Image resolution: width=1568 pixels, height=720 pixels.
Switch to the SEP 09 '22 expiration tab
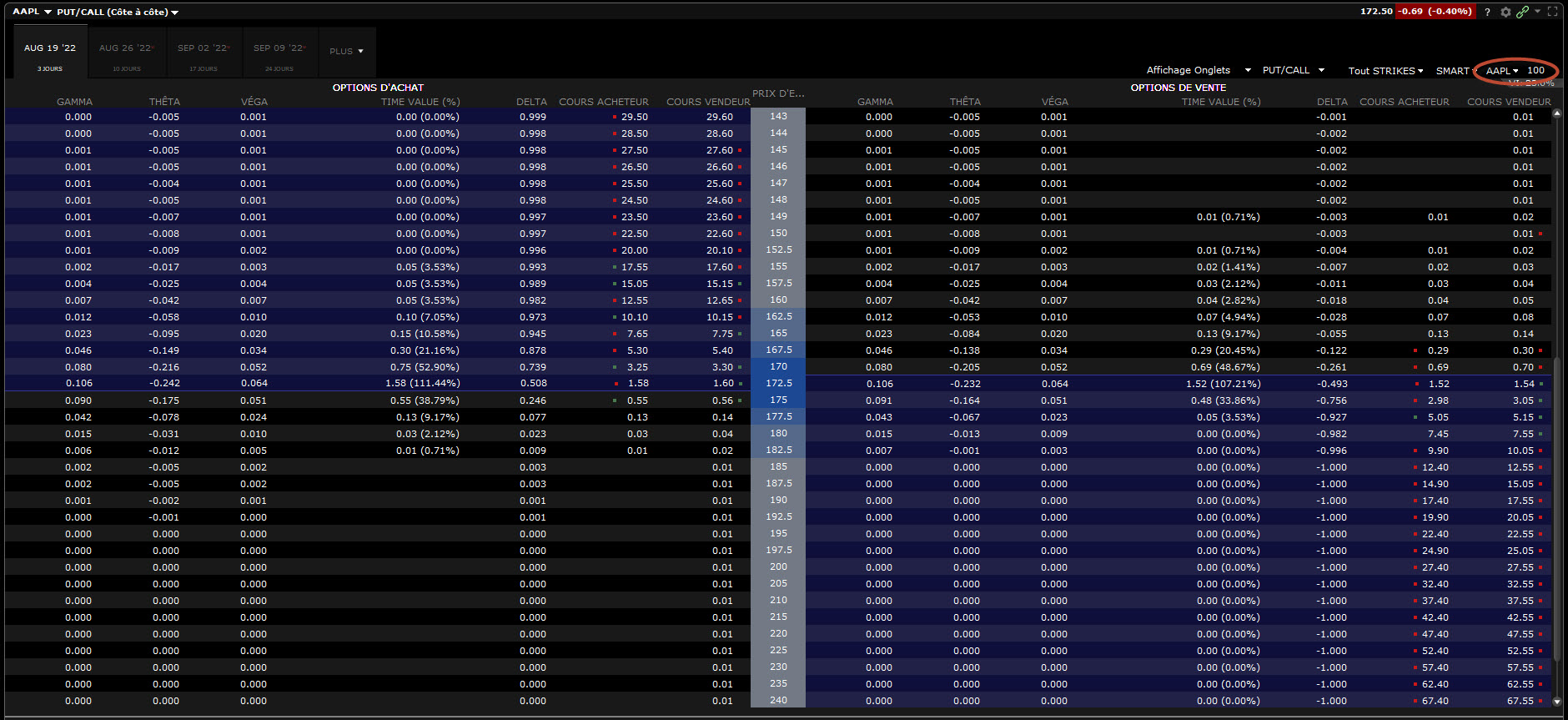coord(279,53)
